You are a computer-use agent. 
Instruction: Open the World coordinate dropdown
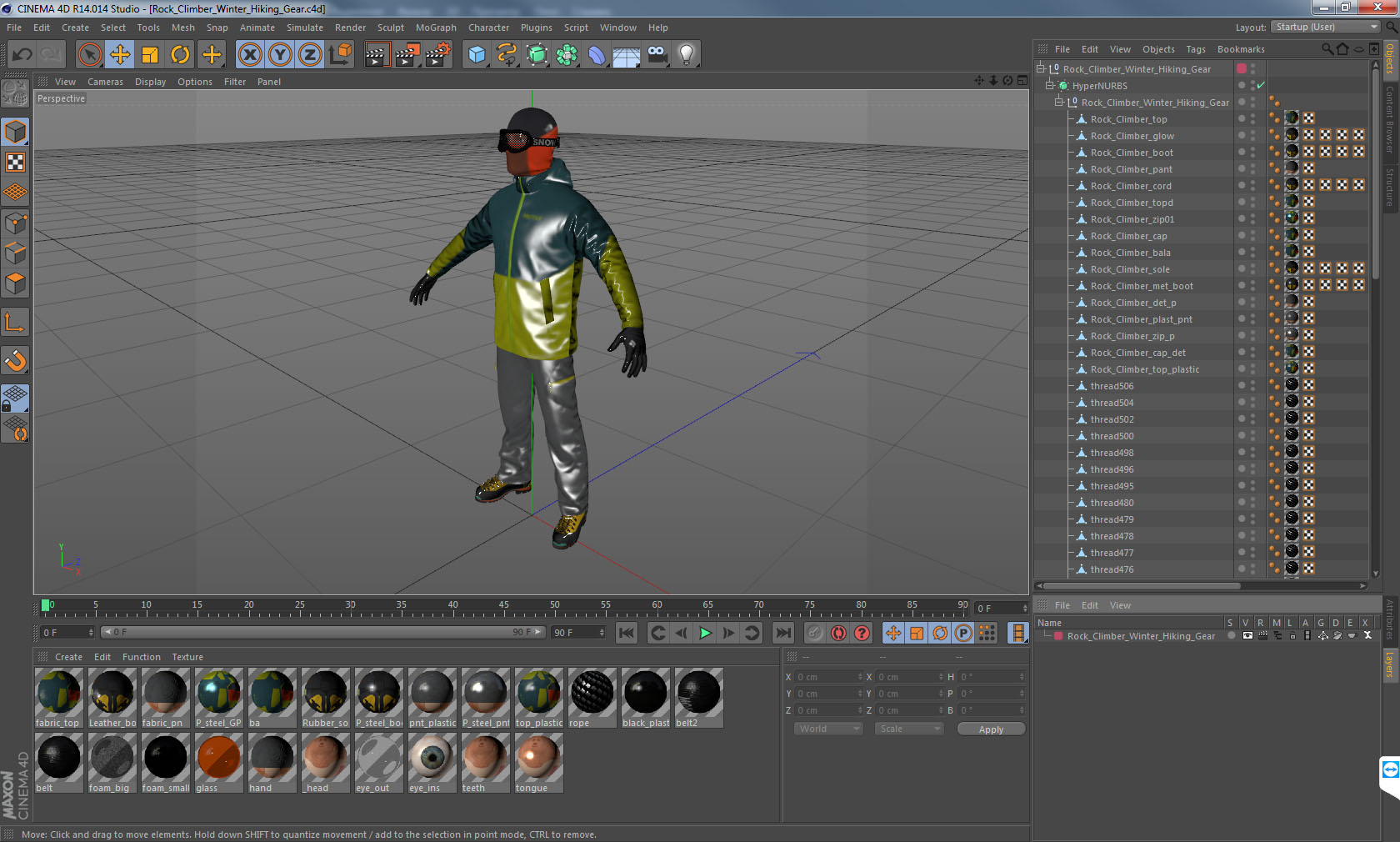[828, 729]
